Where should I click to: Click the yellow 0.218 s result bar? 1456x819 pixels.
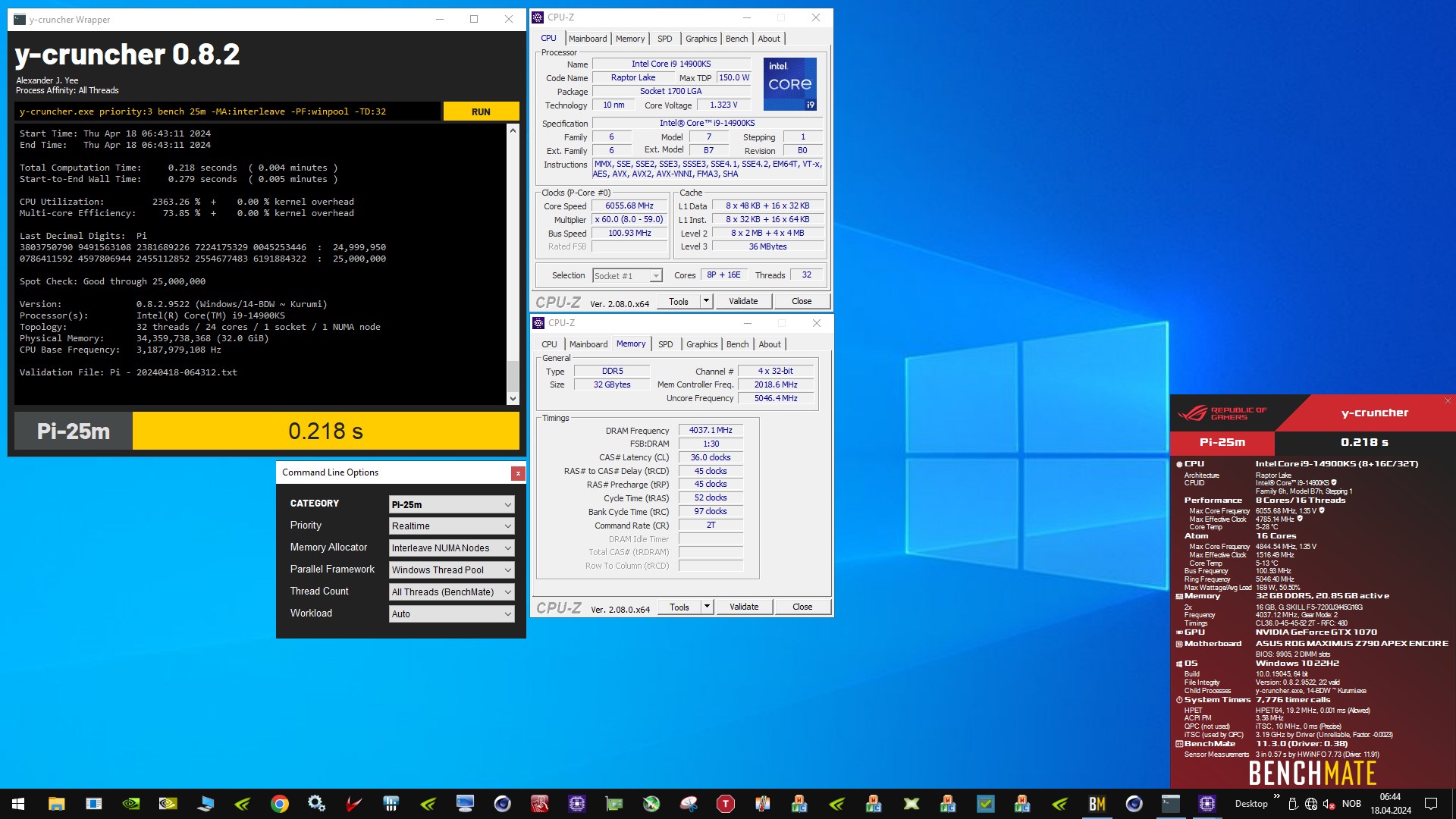point(326,431)
